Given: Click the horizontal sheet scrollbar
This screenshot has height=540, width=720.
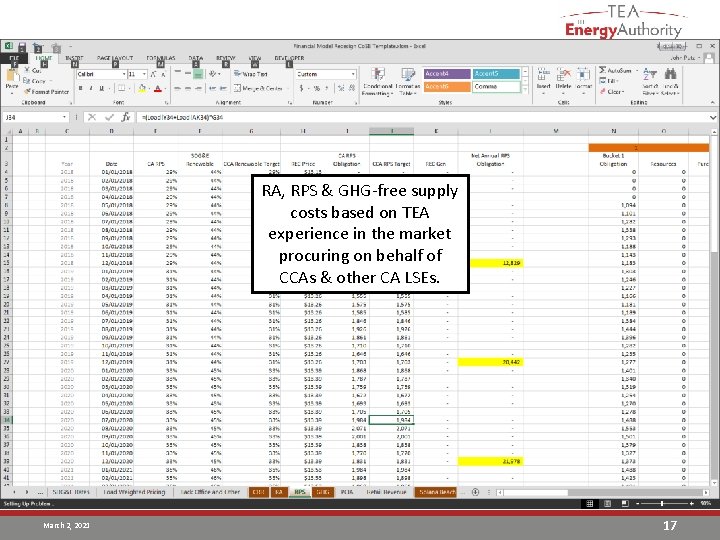Looking at the screenshot, I should (x=603, y=492).
